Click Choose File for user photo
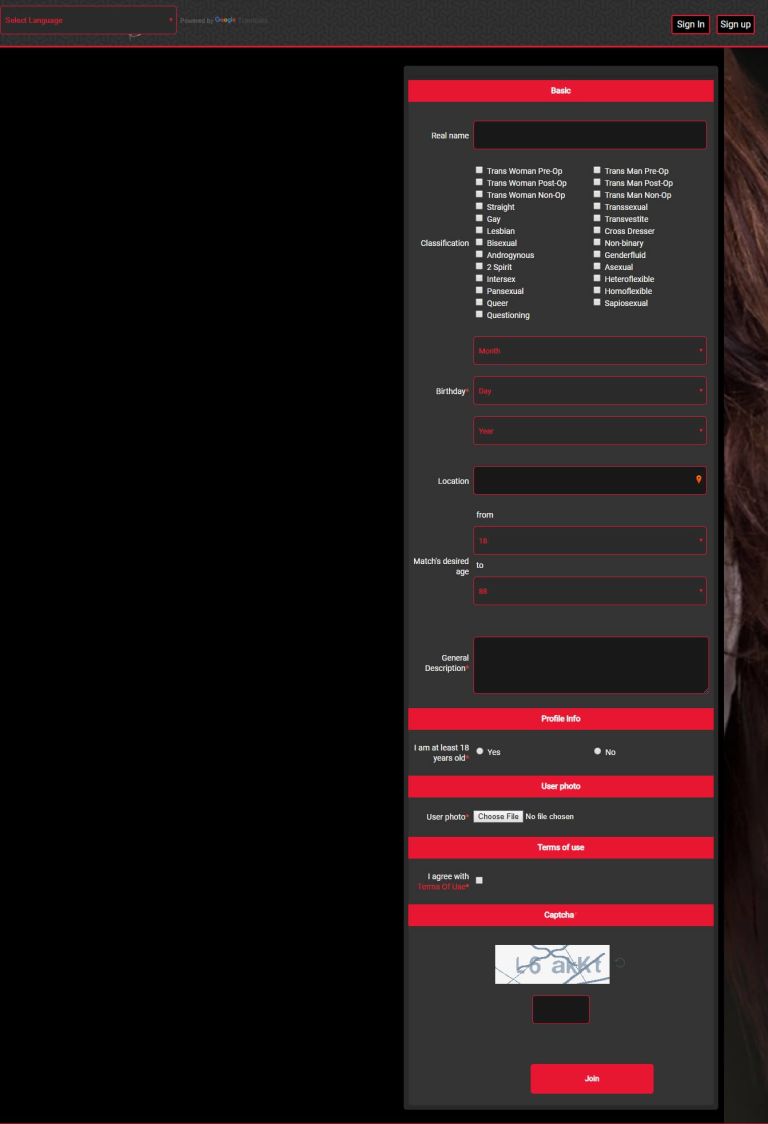This screenshot has width=768, height=1124. coord(498,817)
